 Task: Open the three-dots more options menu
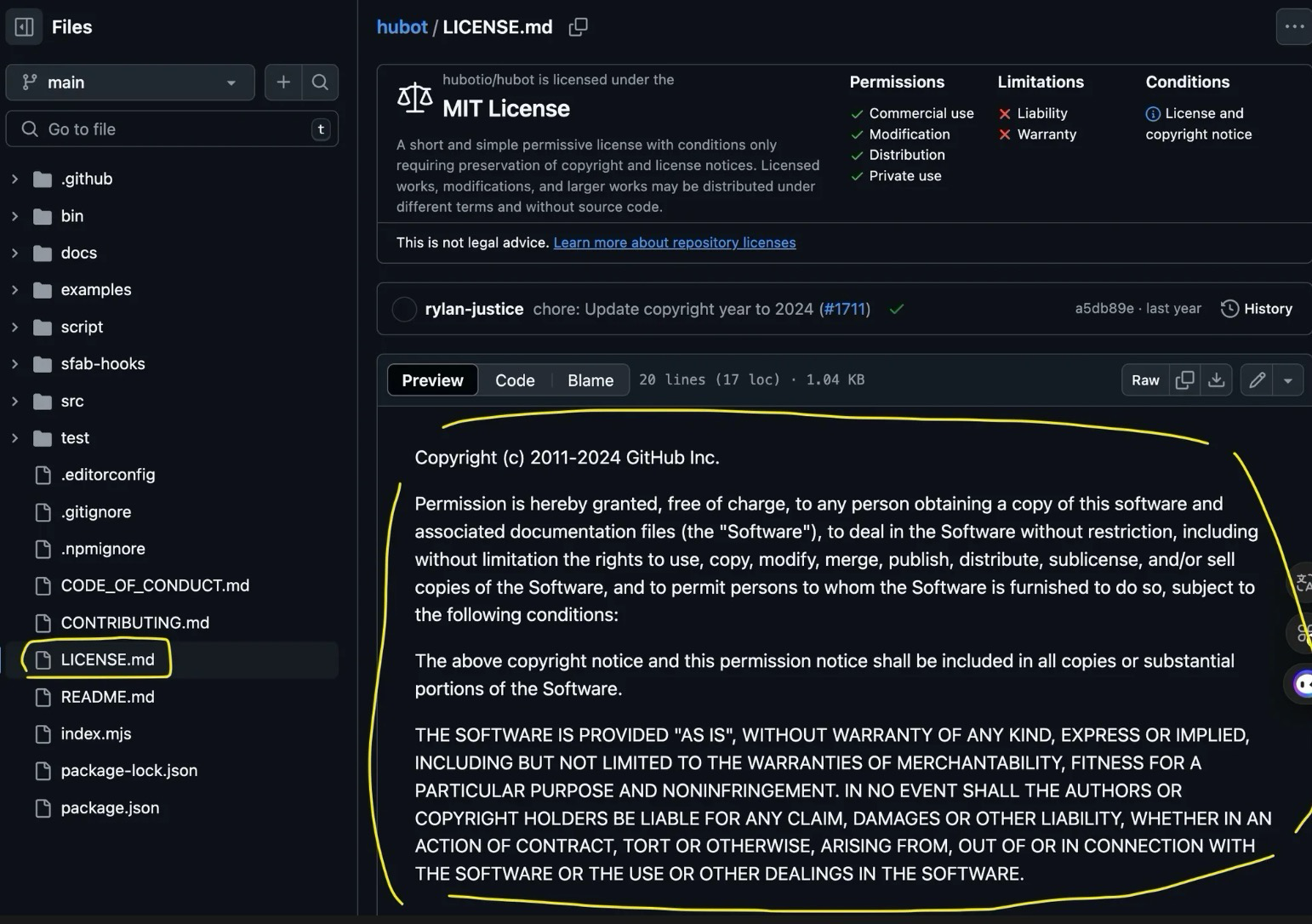tap(1294, 27)
